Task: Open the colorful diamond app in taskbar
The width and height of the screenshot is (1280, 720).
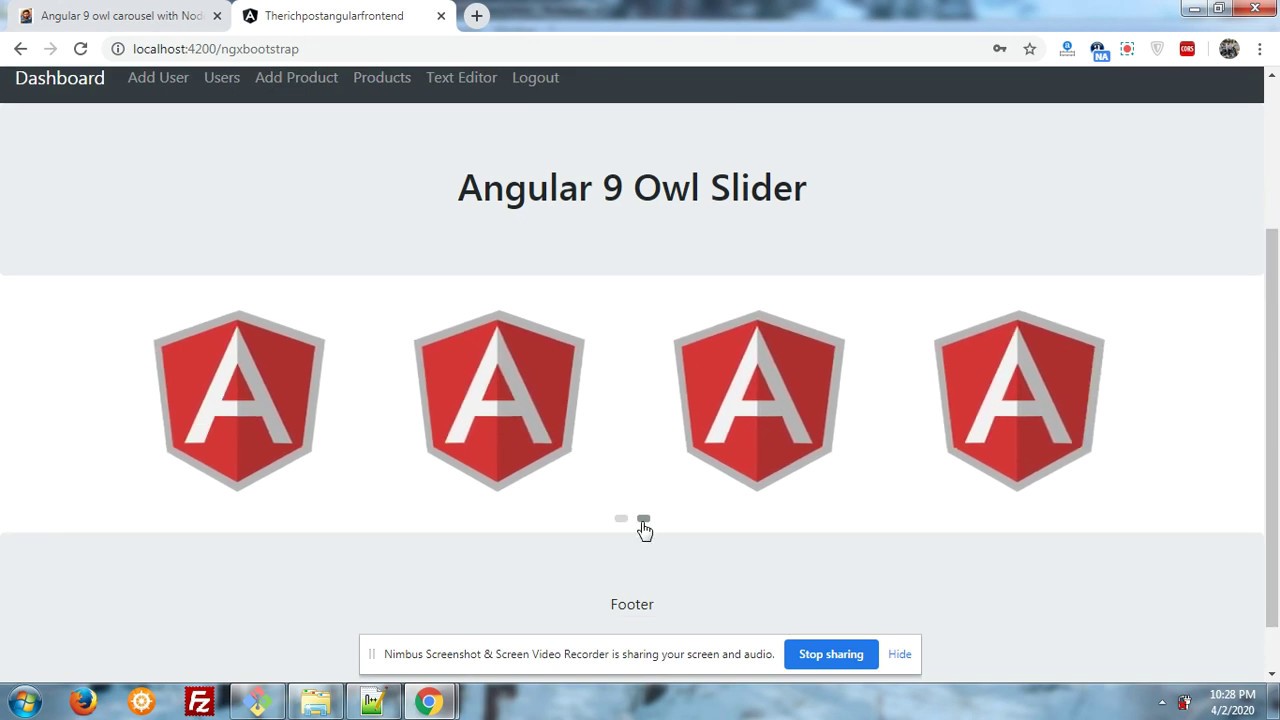Action: coord(257,702)
